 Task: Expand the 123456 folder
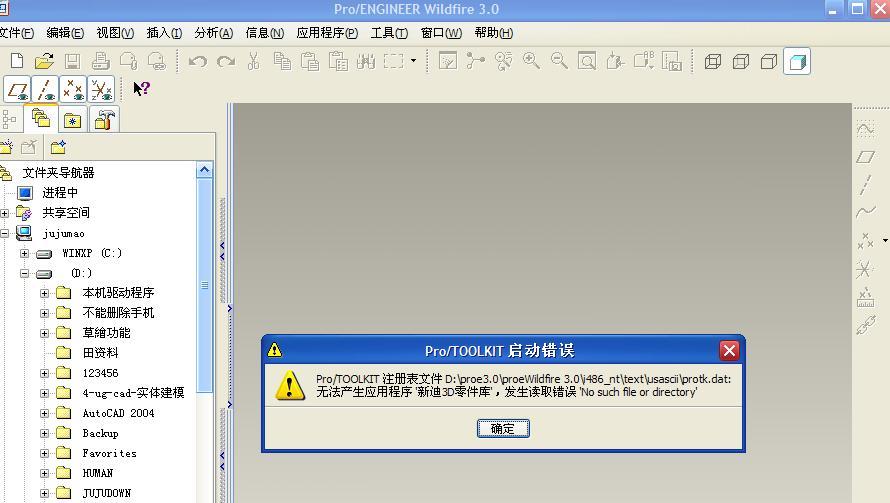pyautogui.click(x=44, y=373)
